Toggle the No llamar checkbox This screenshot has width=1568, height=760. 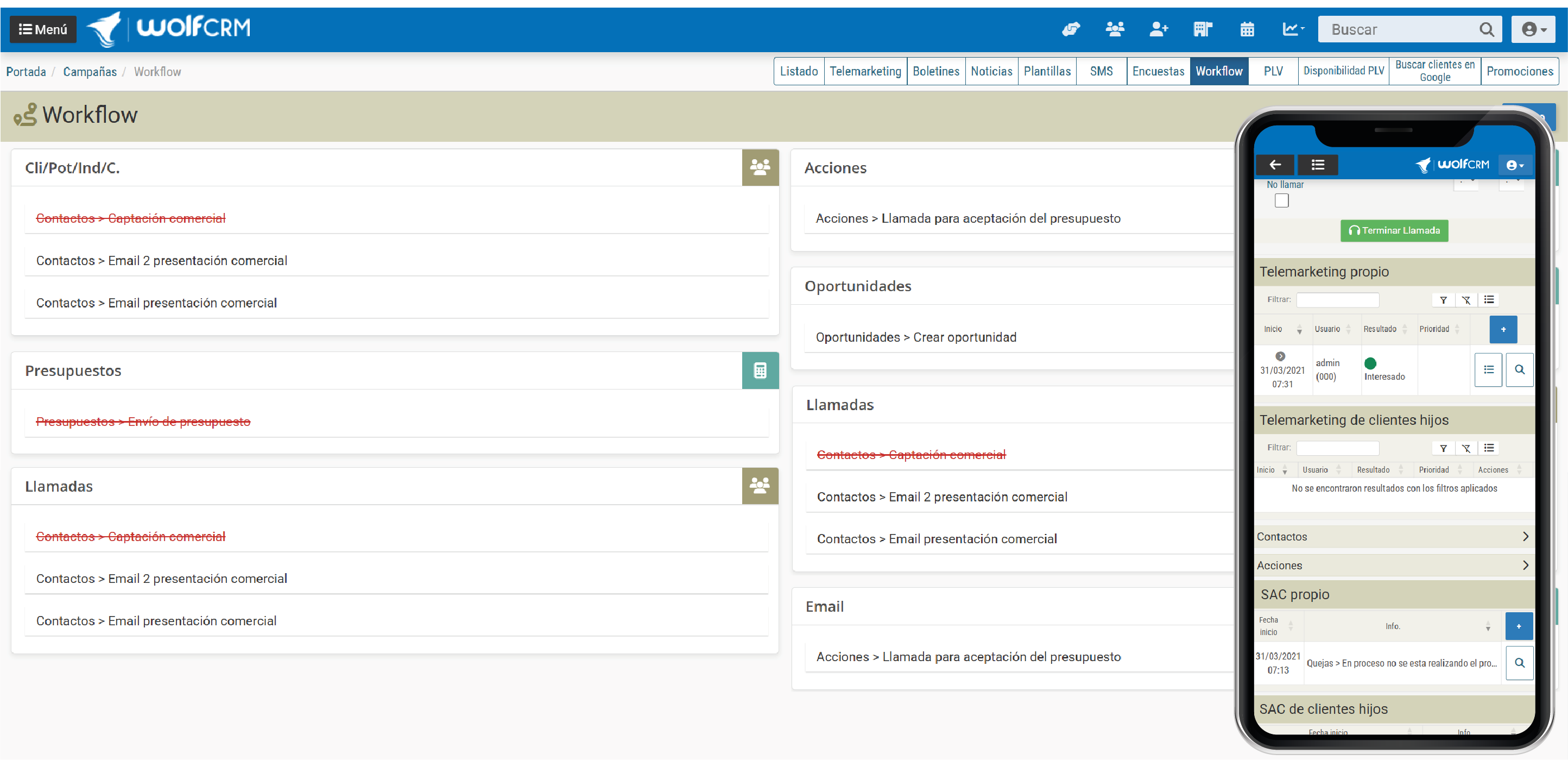(x=1281, y=200)
